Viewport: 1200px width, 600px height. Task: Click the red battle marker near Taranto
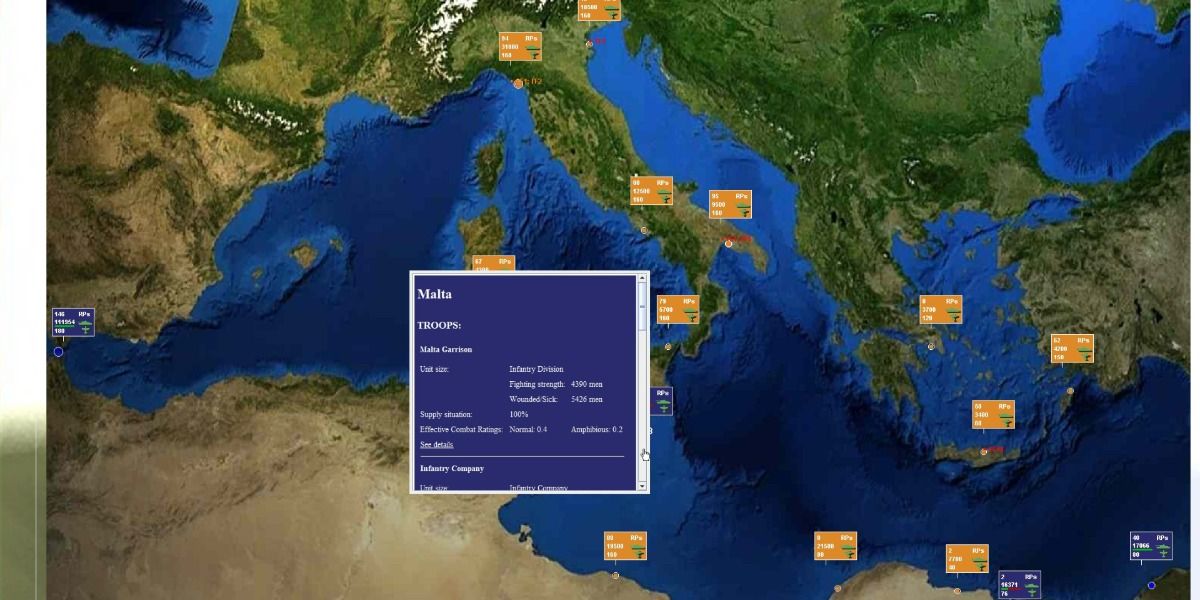coord(735,240)
